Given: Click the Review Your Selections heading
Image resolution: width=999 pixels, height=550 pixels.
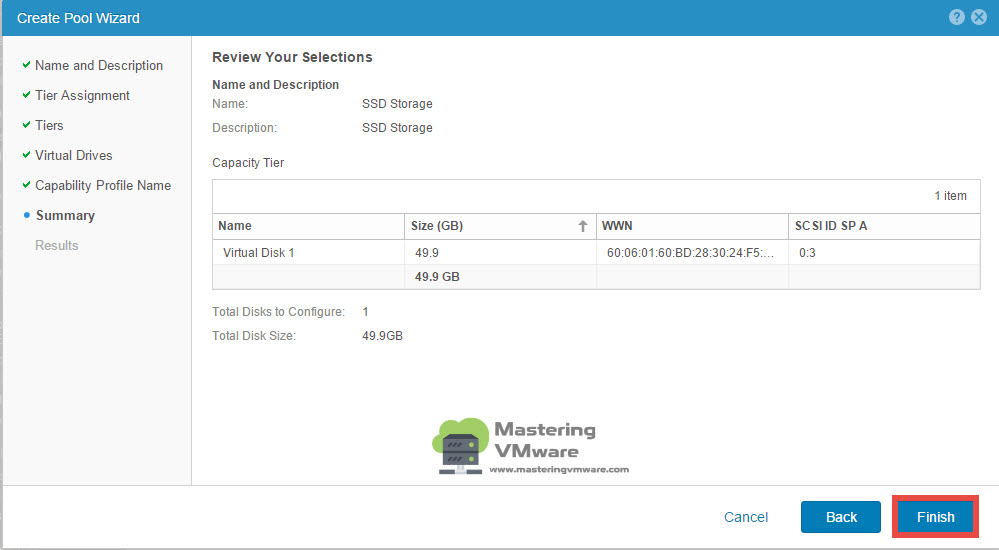Looking at the screenshot, I should (292, 57).
